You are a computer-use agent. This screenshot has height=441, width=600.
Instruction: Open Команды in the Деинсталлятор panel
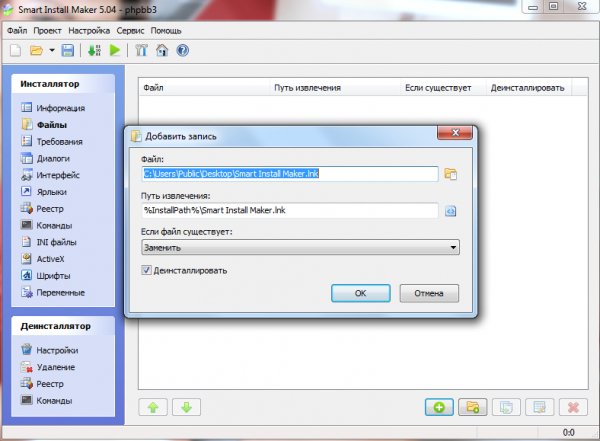click(54, 401)
